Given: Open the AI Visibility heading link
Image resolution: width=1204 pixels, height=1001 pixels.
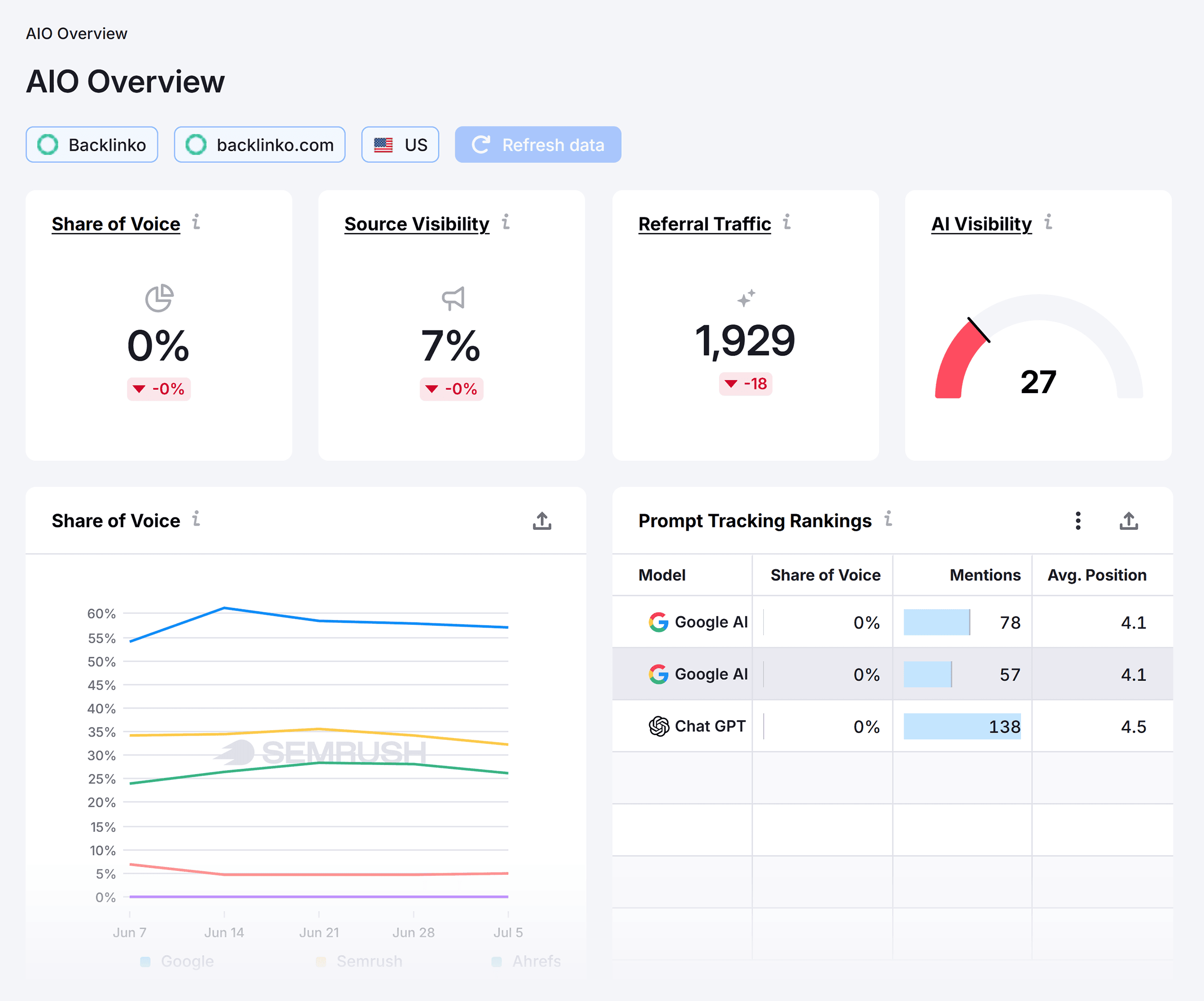Looking at the screenshot, I should click(x=982, y=224).
